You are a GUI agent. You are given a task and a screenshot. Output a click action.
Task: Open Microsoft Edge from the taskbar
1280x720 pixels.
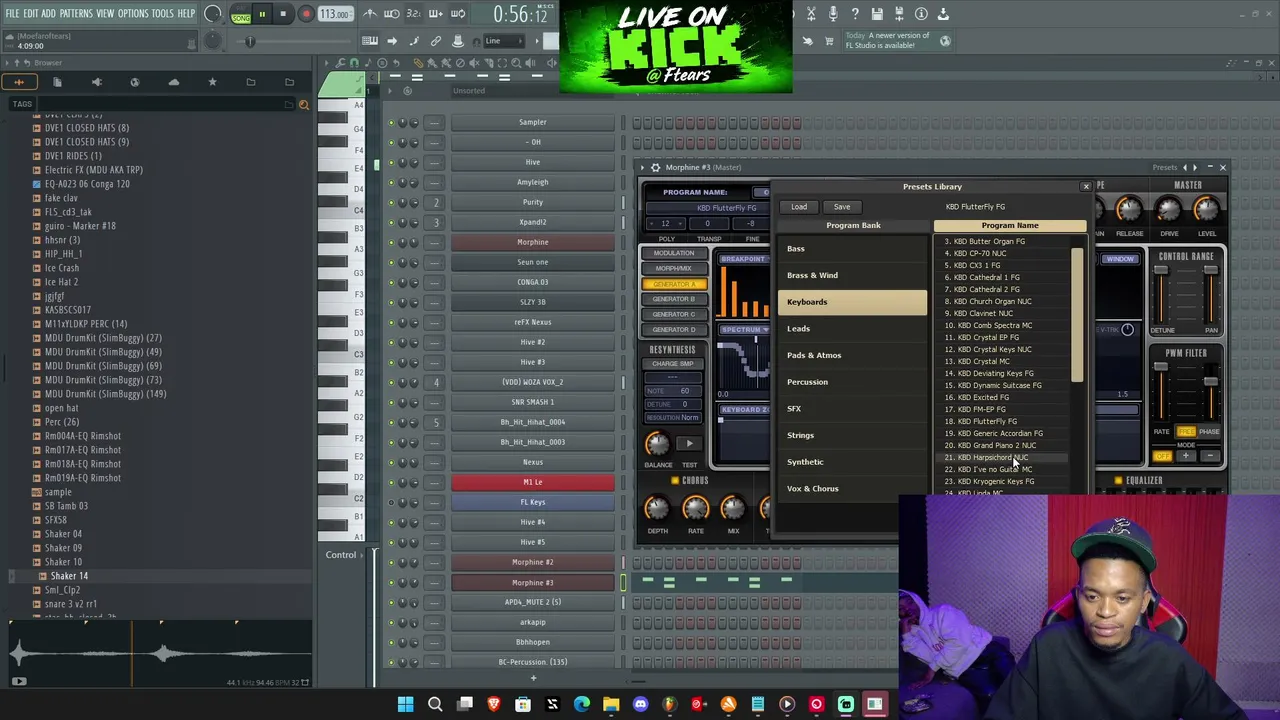click(x=582, y=705)
